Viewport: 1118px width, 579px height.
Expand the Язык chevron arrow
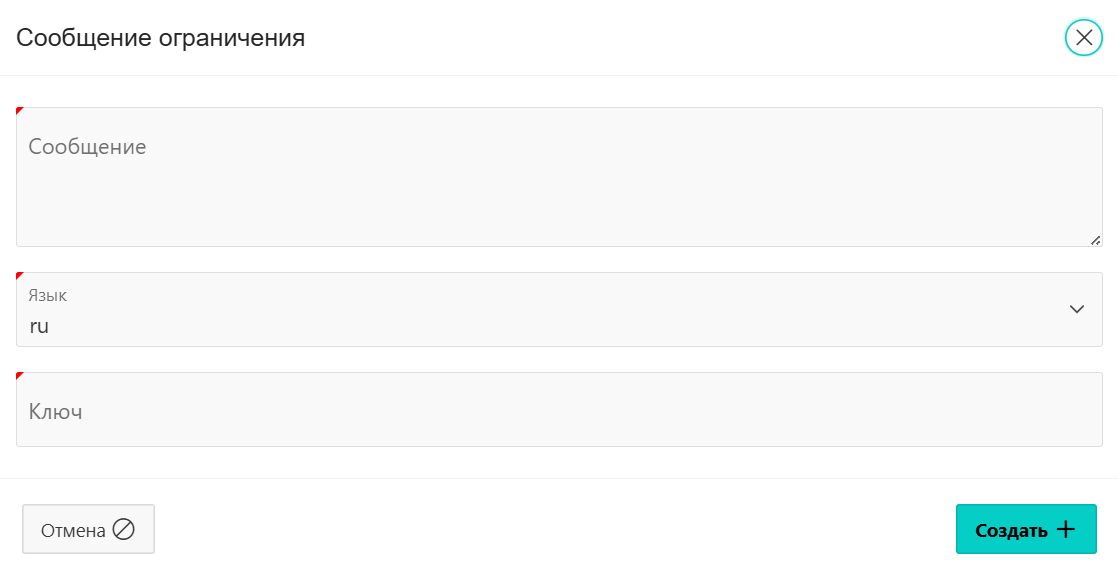1077,309
